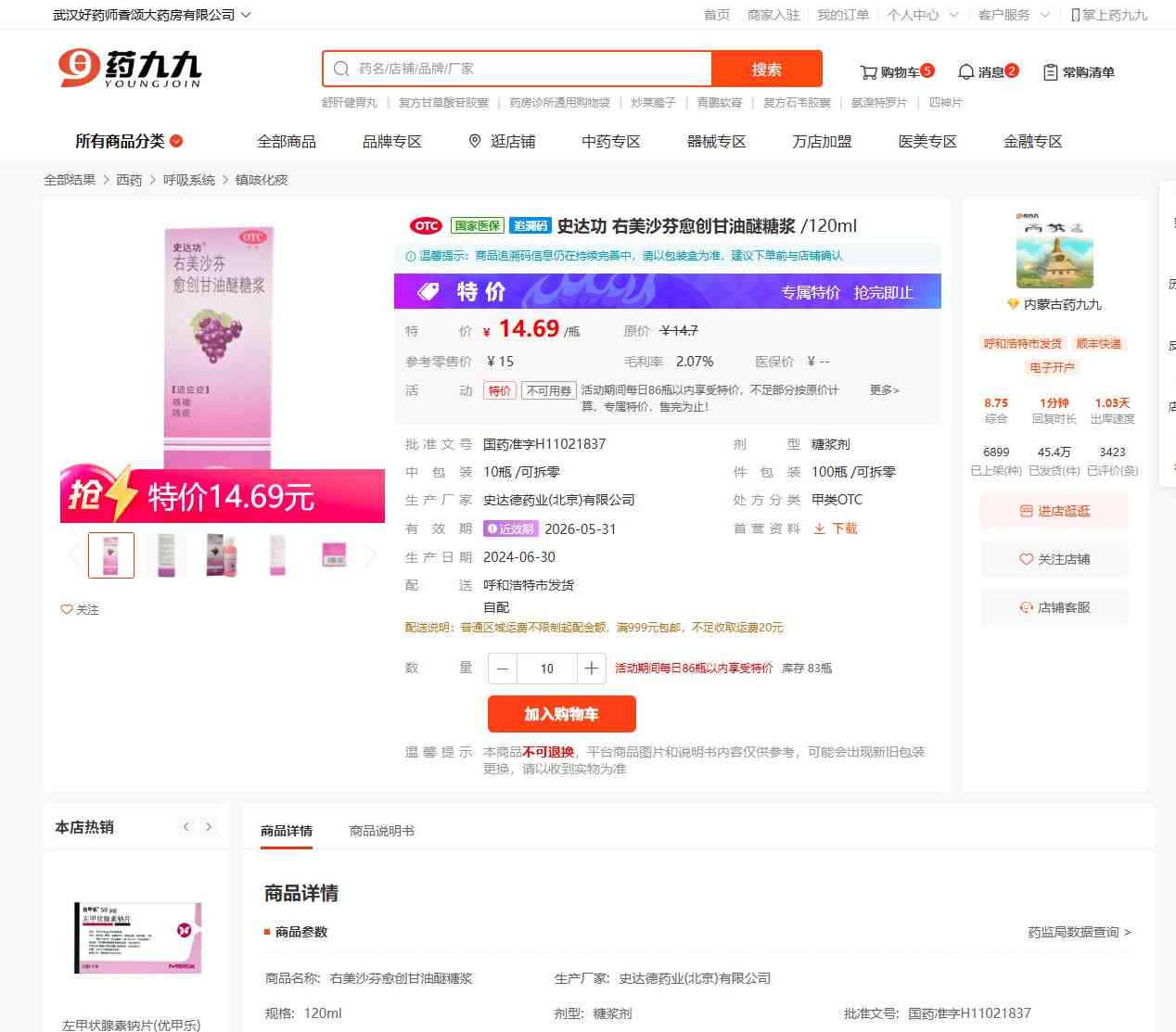Switch to the 商品说明书 tab
Screen dimensions: 1176x1032
coord(382,831)
